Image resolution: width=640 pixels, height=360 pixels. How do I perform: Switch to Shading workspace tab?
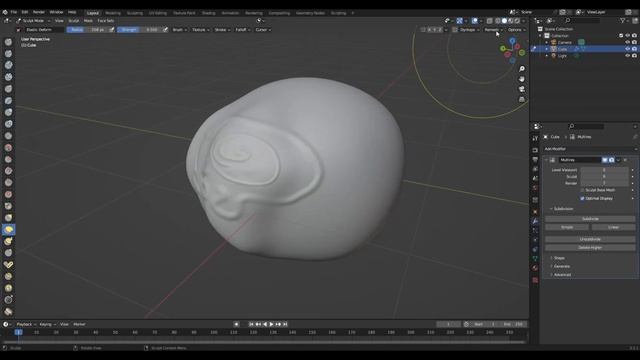click(209, 13)
